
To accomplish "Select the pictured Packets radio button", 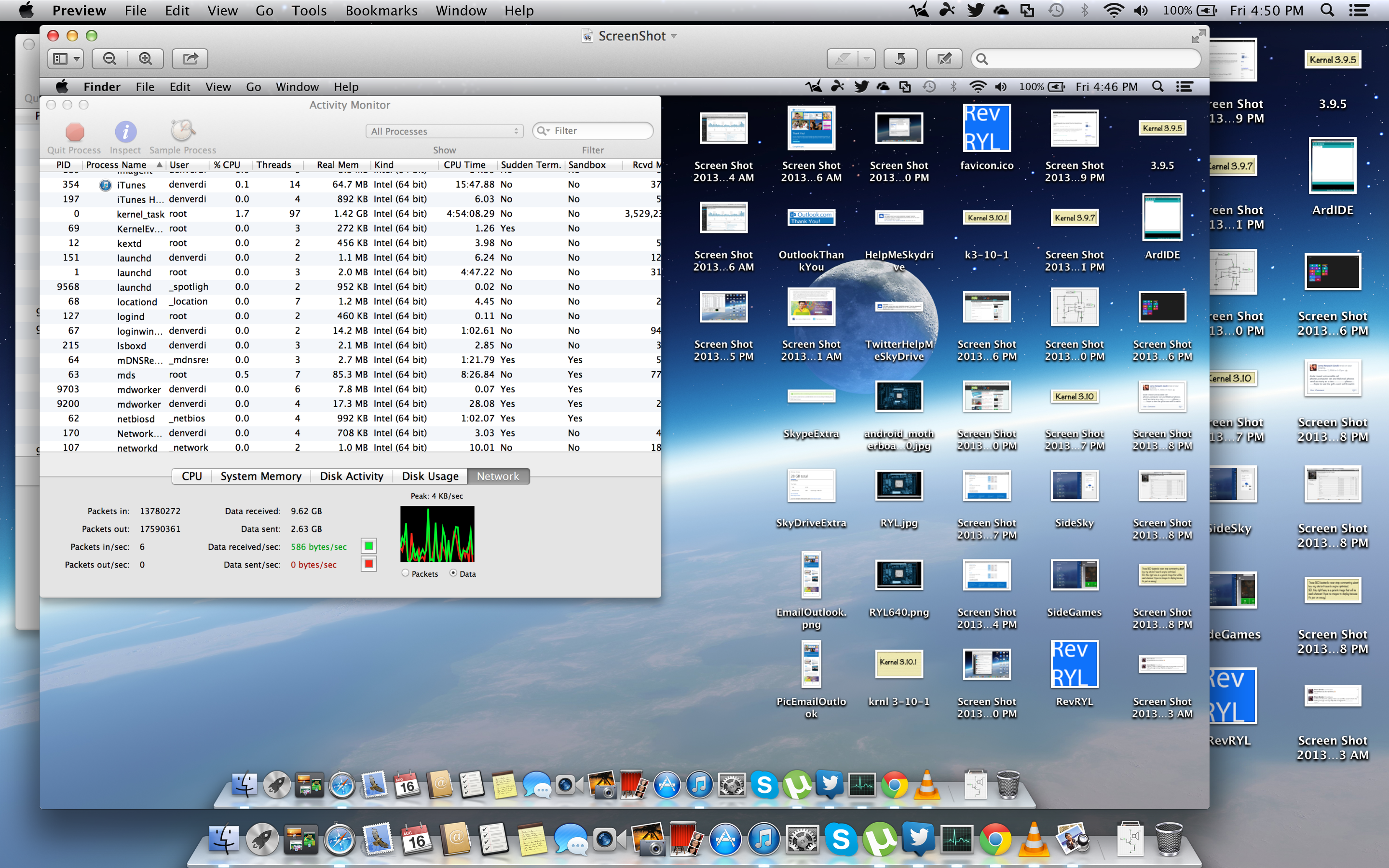I will pyautogui.click(x=405, y=573).
